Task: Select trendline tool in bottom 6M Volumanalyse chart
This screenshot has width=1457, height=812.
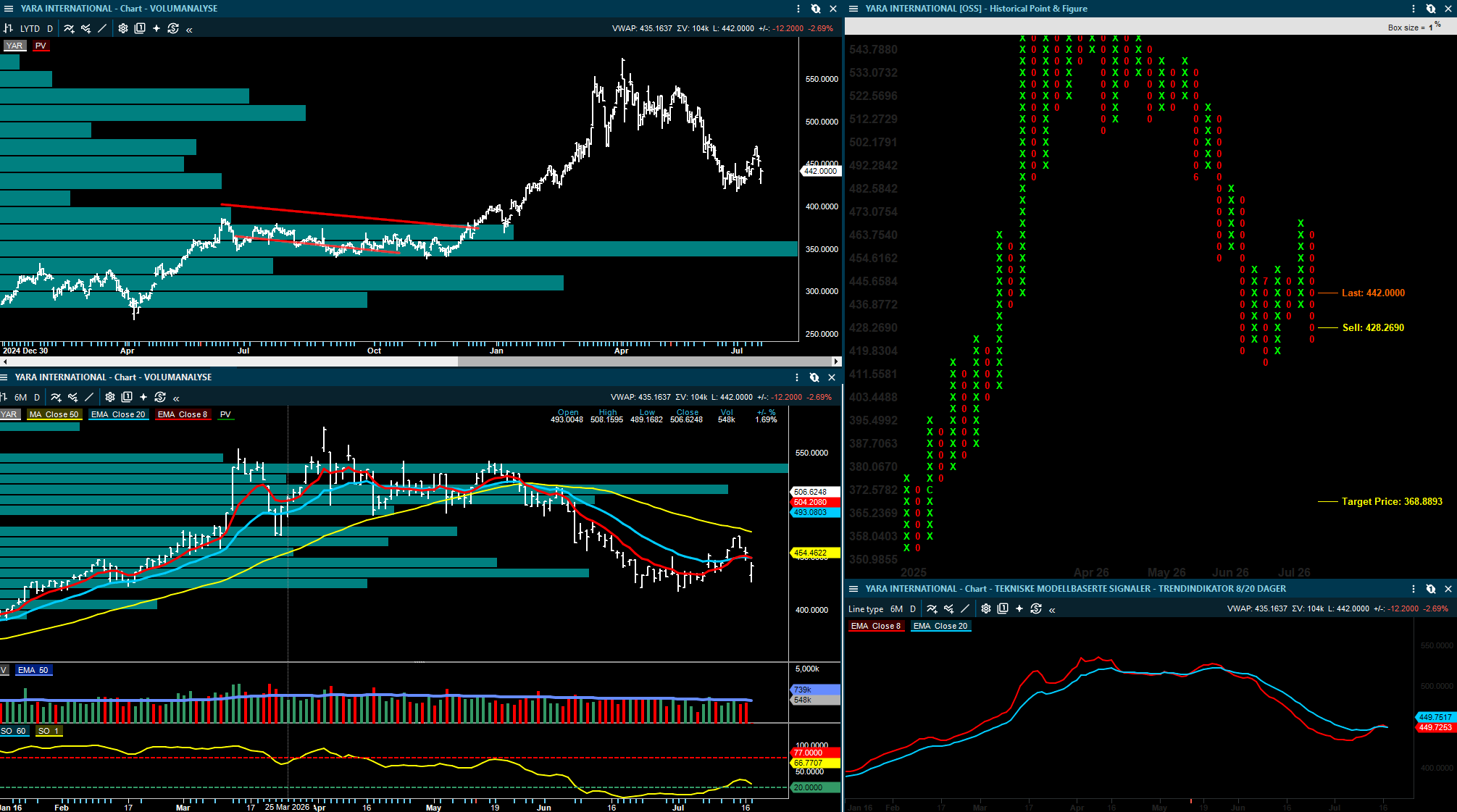Action: point(89,397)
